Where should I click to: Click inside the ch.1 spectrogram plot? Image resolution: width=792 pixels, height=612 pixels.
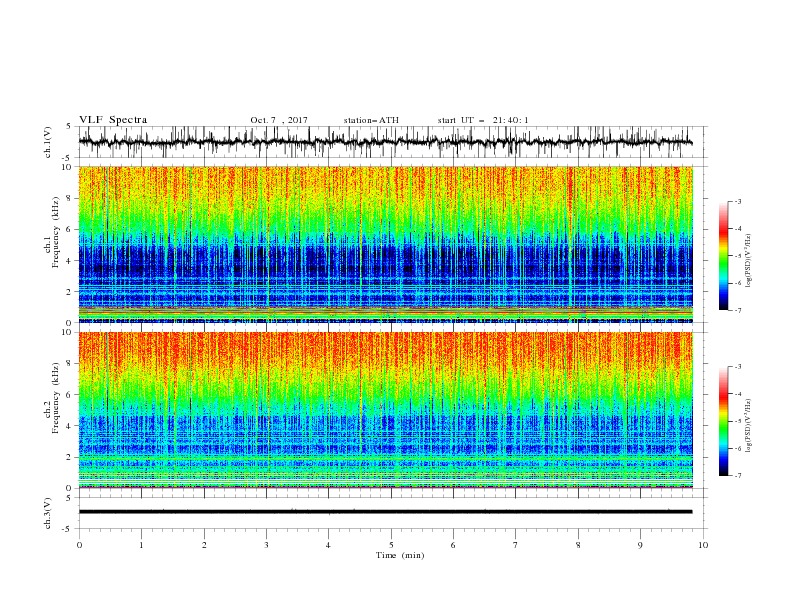[385, 244]
